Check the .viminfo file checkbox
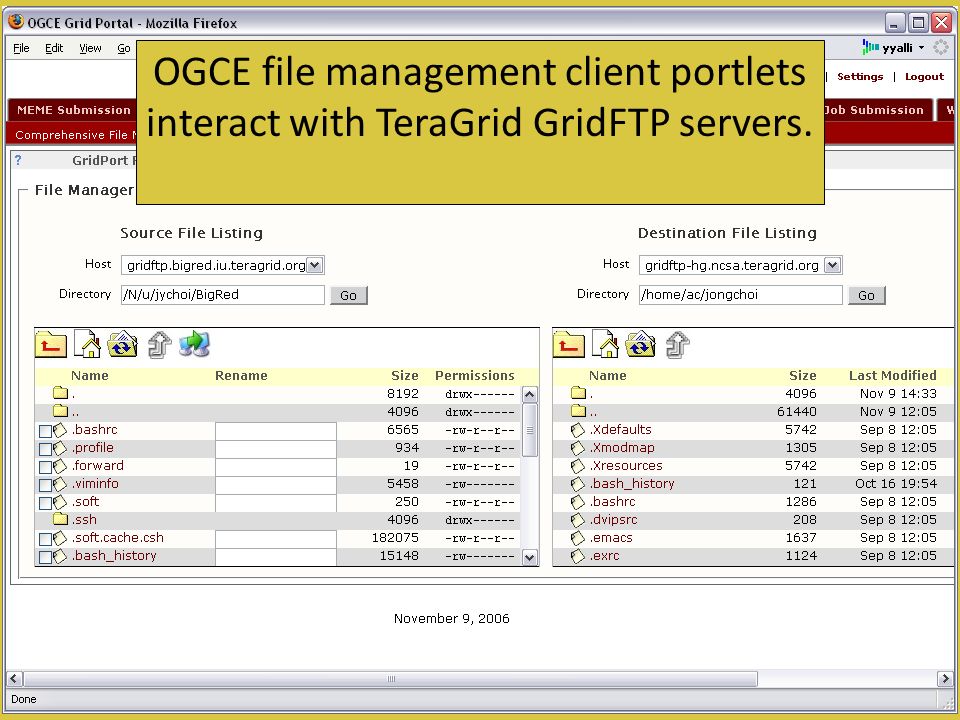 (x=45, y=485)
